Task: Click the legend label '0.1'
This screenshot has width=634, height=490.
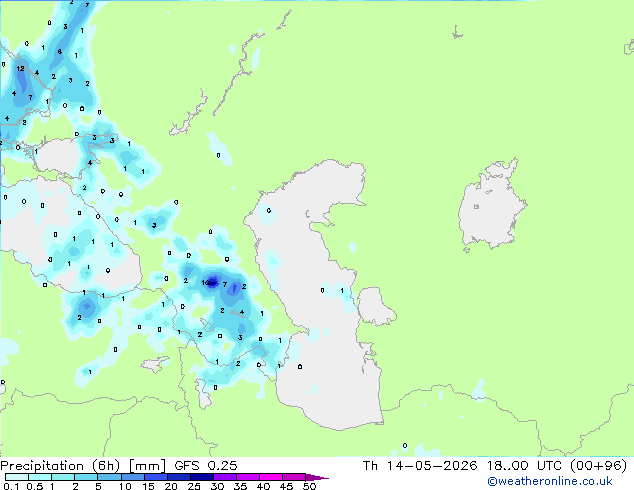Action: pos(11,486)
